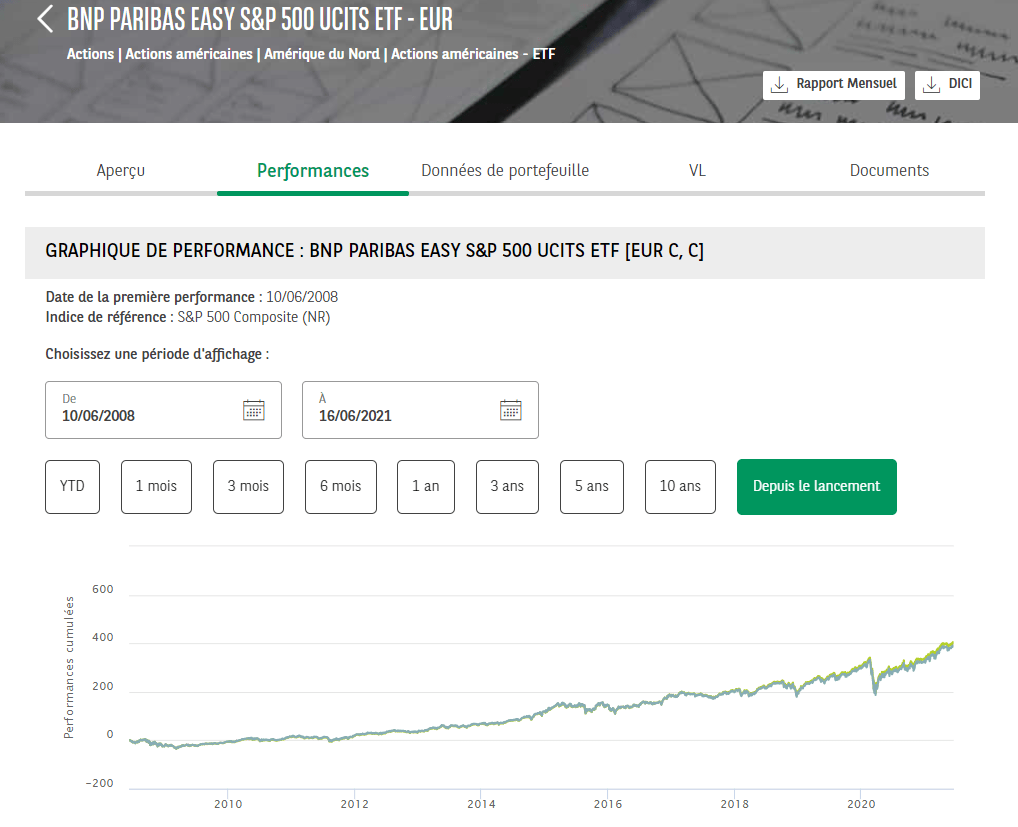Select the 1 an period
The image size is (1018, 827).
(426, 487)
